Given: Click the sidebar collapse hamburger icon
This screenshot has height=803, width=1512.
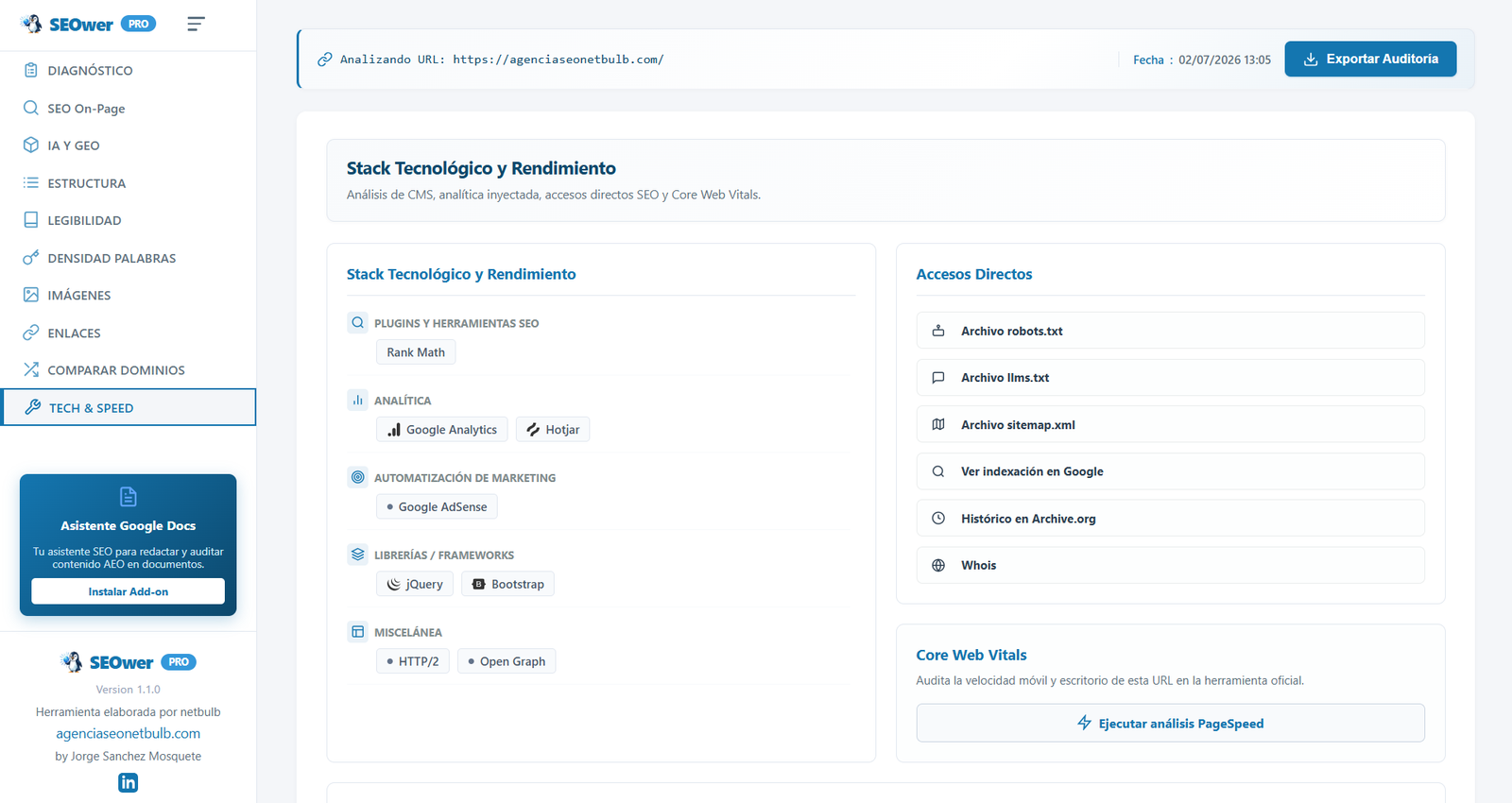Looking at the screenshot, I should pos(196,24).
